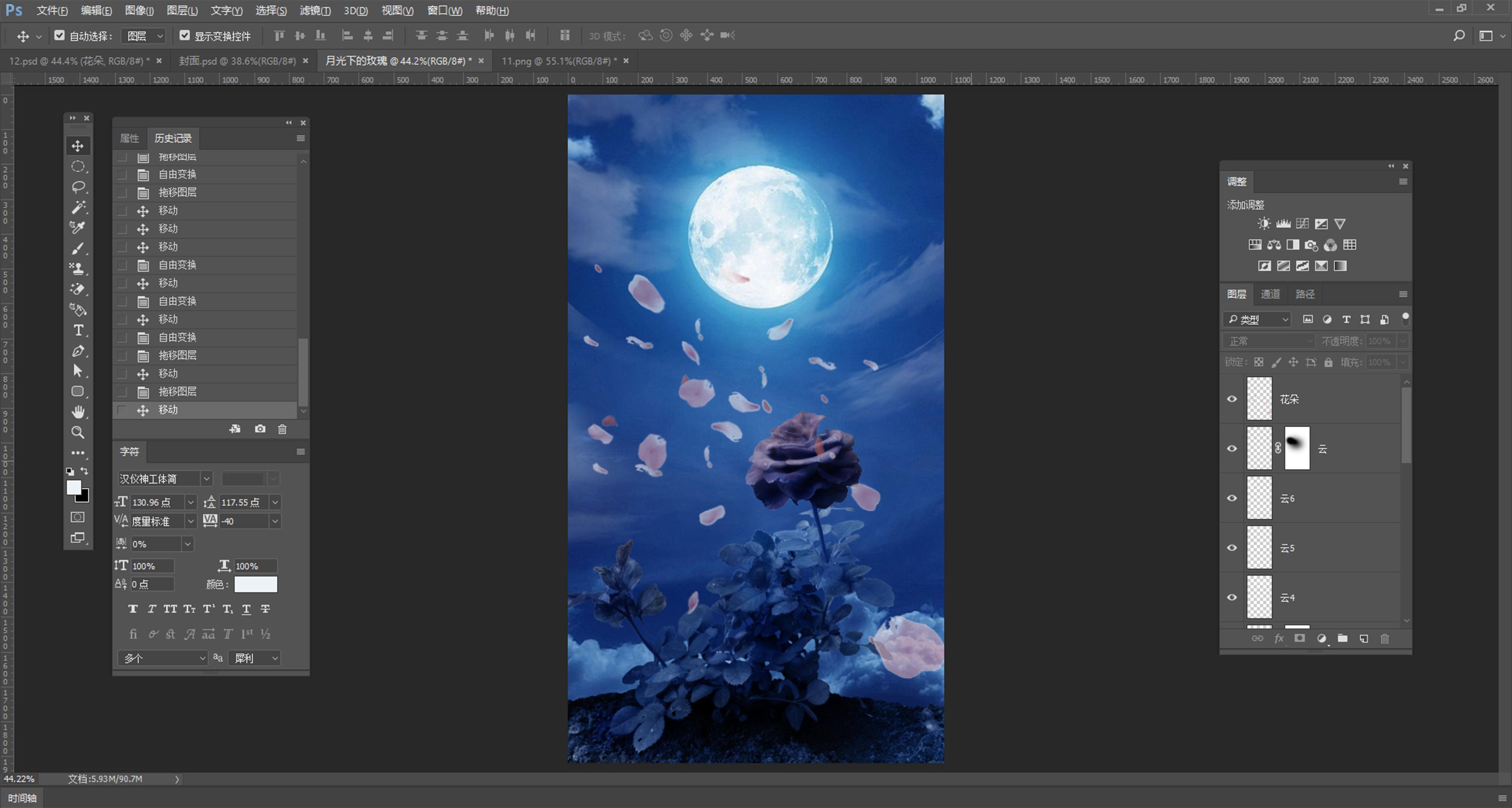Viewport: 1512px width, 808px height.
Task: Open font family 汉仪神工体简 dropdown
Action: click(207, 479)
